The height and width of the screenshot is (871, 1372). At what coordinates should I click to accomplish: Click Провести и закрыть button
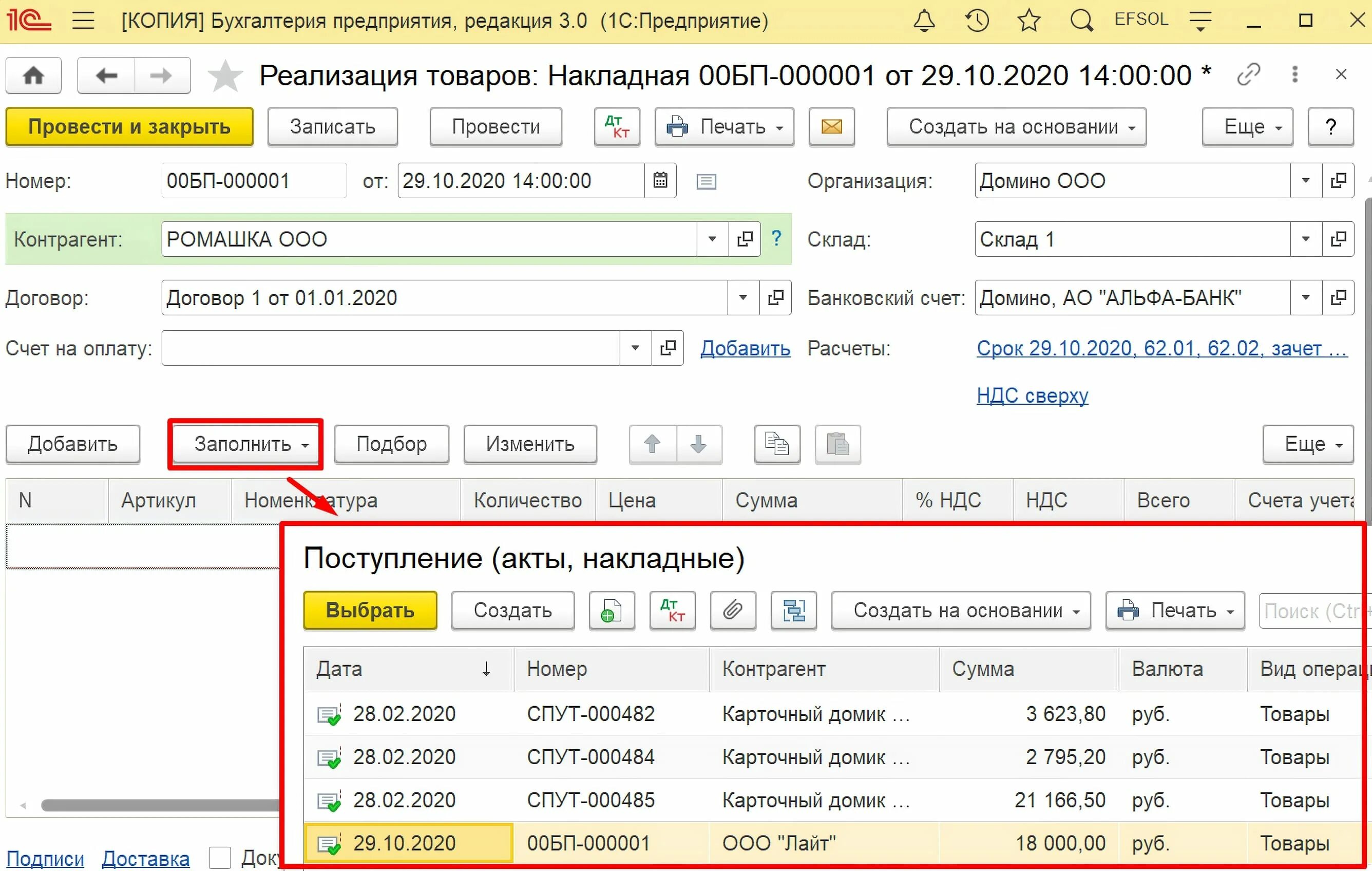pyautogui.click(x=129, y=126)
